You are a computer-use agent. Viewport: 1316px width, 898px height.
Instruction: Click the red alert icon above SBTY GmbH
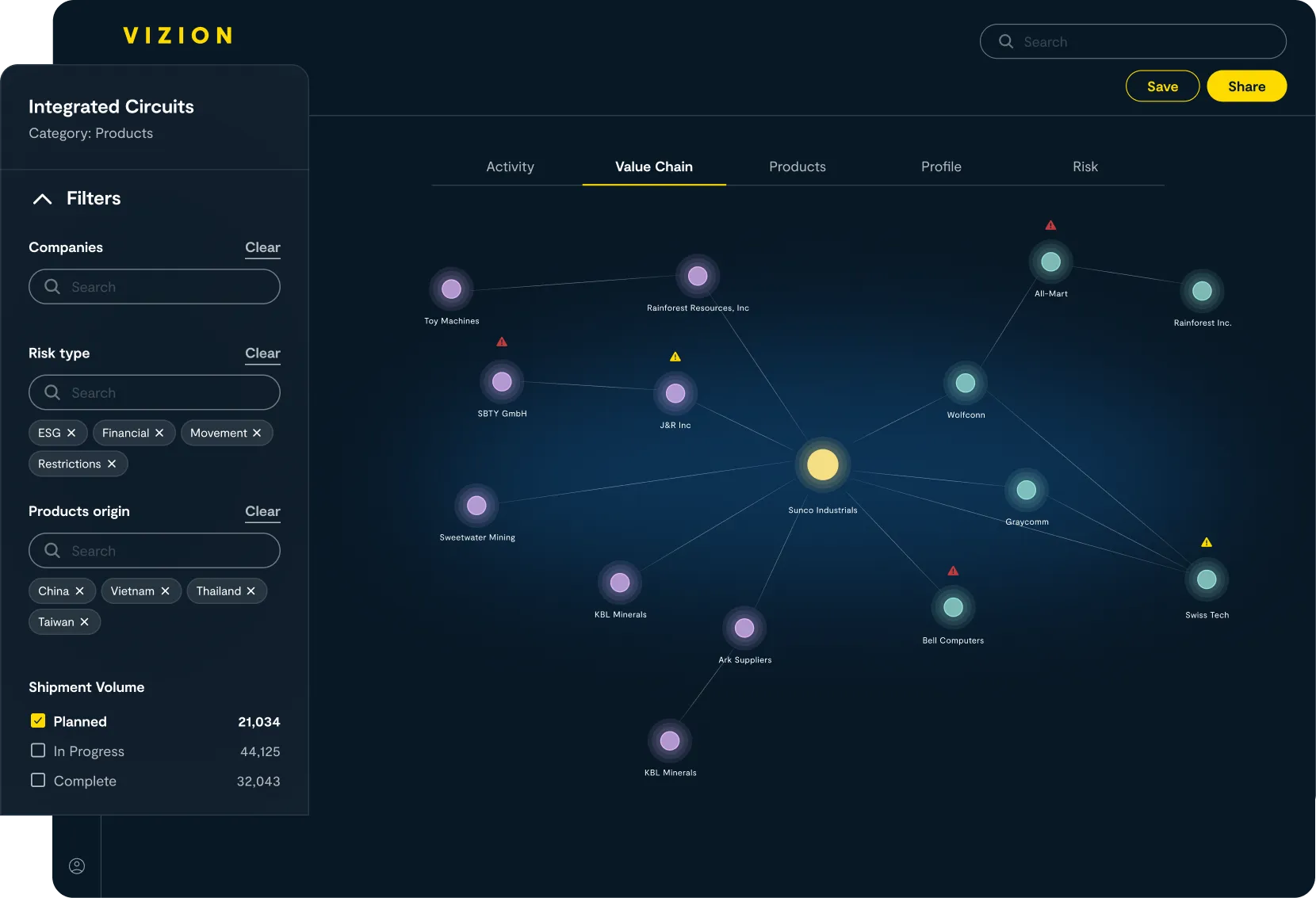click(502, 342)
